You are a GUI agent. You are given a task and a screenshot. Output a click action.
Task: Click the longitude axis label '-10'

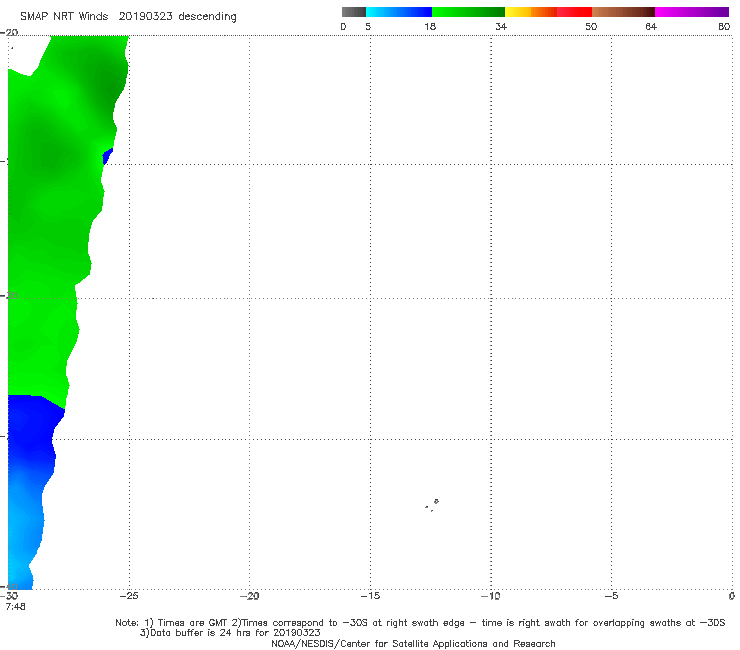490,596
